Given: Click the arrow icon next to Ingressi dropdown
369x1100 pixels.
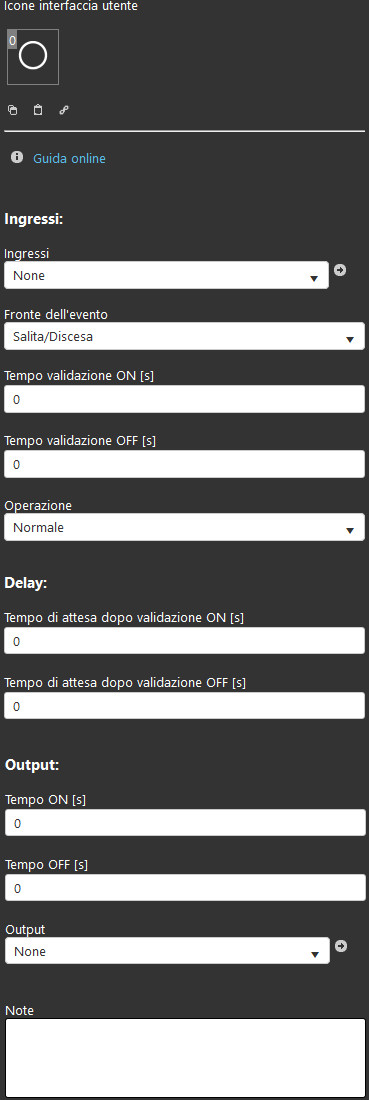Looking at the screenshot, I should tap(340, 269).
